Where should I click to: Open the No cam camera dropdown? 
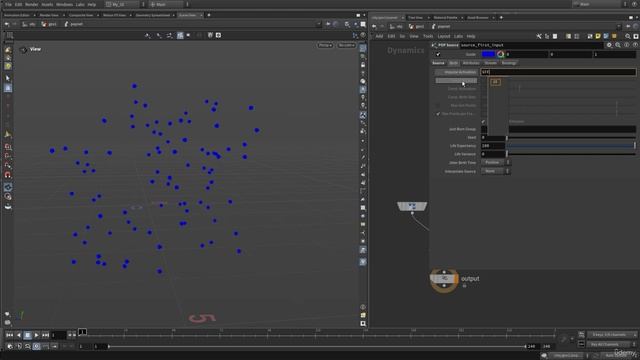(346, 45)
